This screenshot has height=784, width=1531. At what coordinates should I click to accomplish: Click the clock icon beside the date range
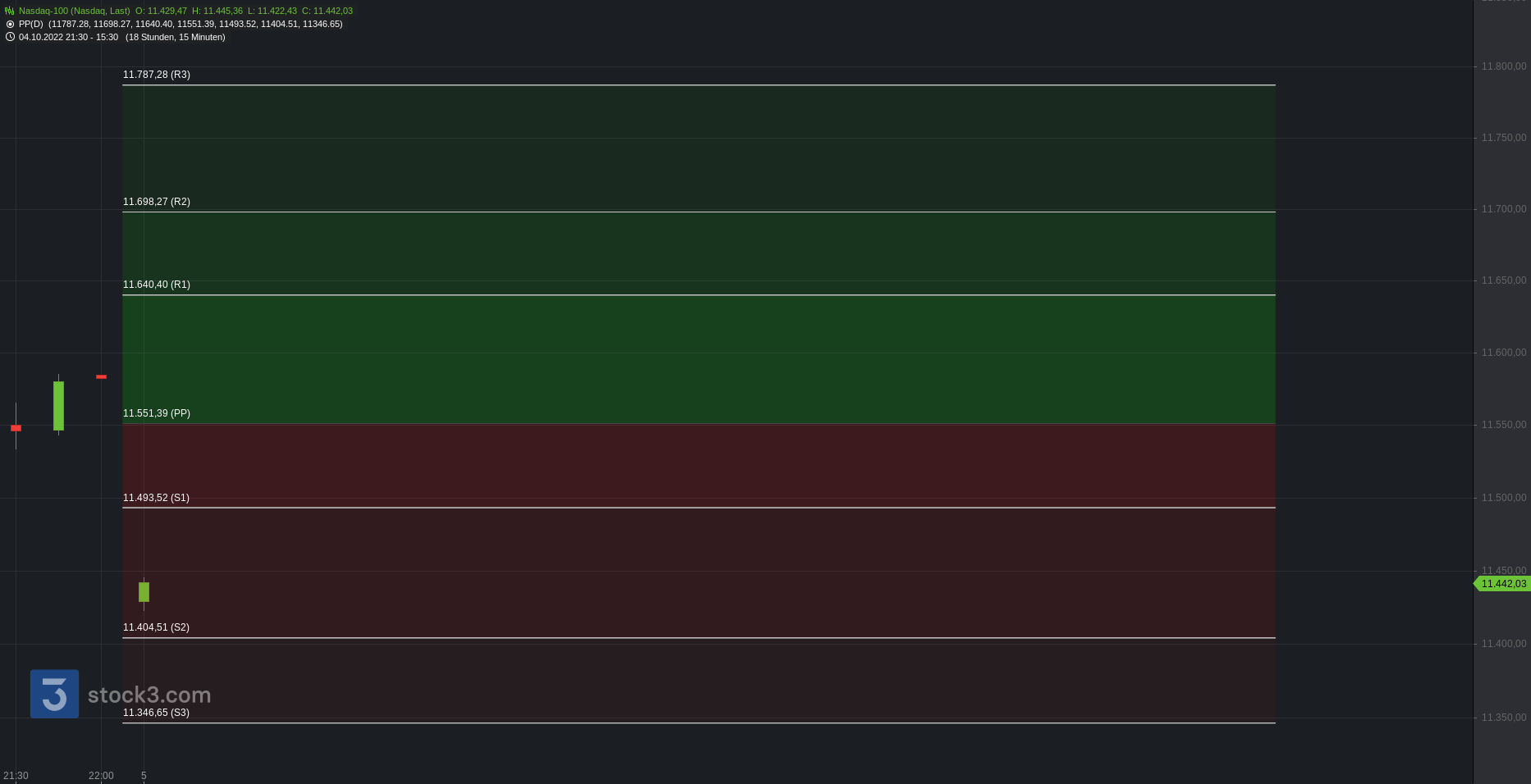[x=10, y=37]
